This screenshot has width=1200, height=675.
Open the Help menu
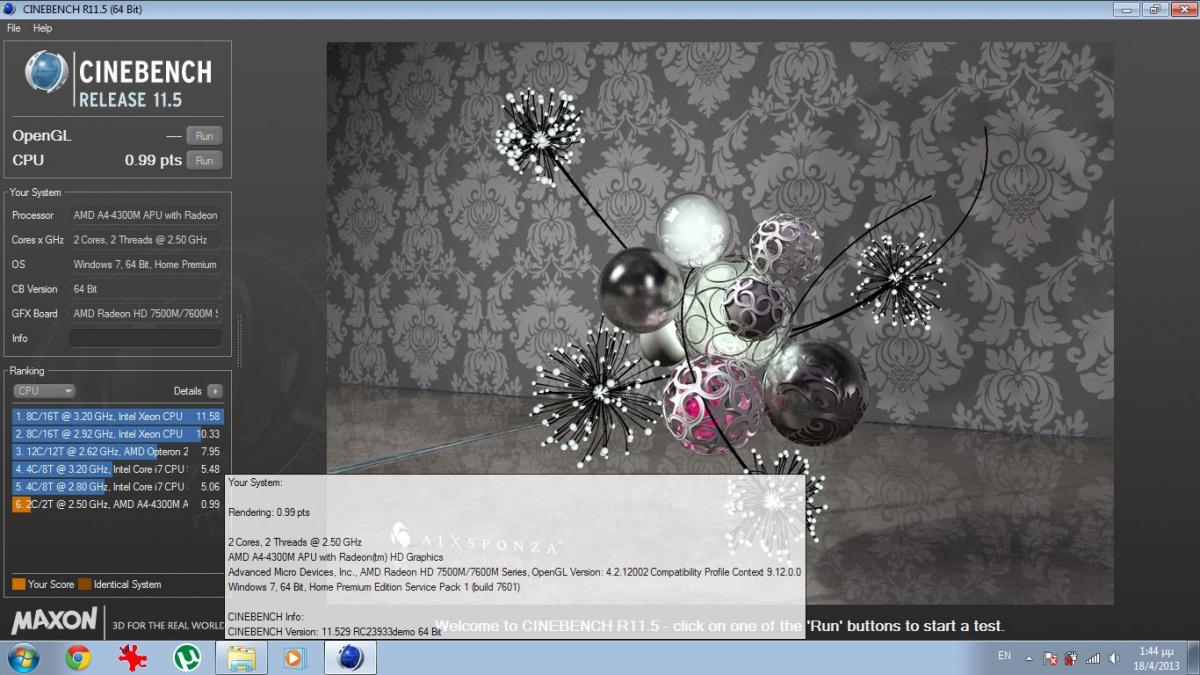point(42,28)
